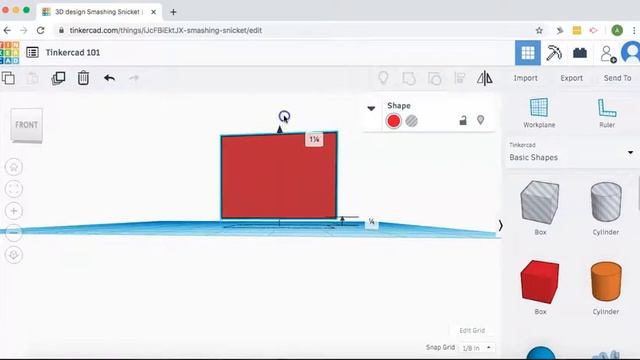The width and height of the screenshot is (640, 360).
Task: Set shape to Hole striped swatch
Action: [x=411, y=121]
